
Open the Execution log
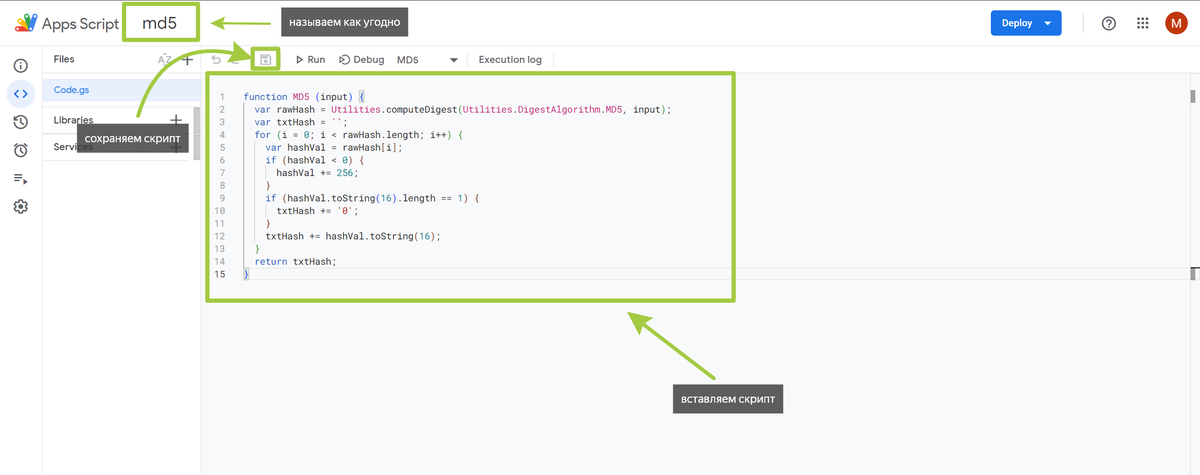tap(510, 60)
